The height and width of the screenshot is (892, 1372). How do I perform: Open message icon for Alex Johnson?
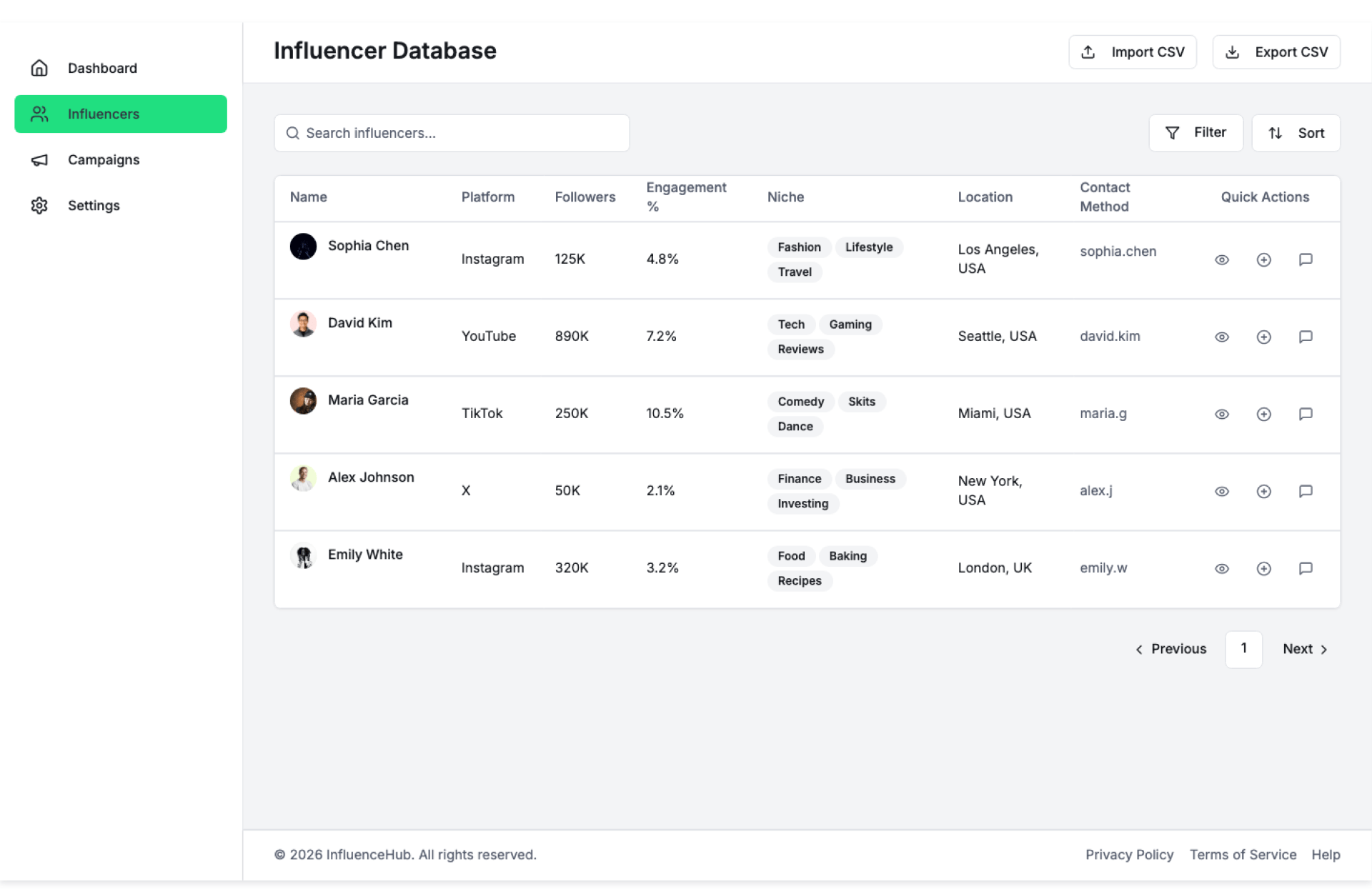tap(1305, 491)
